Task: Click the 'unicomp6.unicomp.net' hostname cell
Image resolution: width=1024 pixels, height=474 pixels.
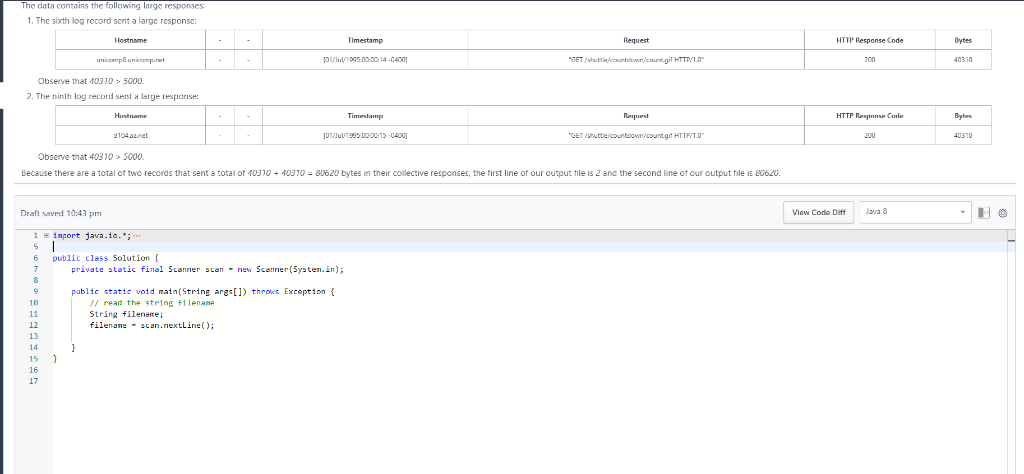Action: tap(131, 59)
